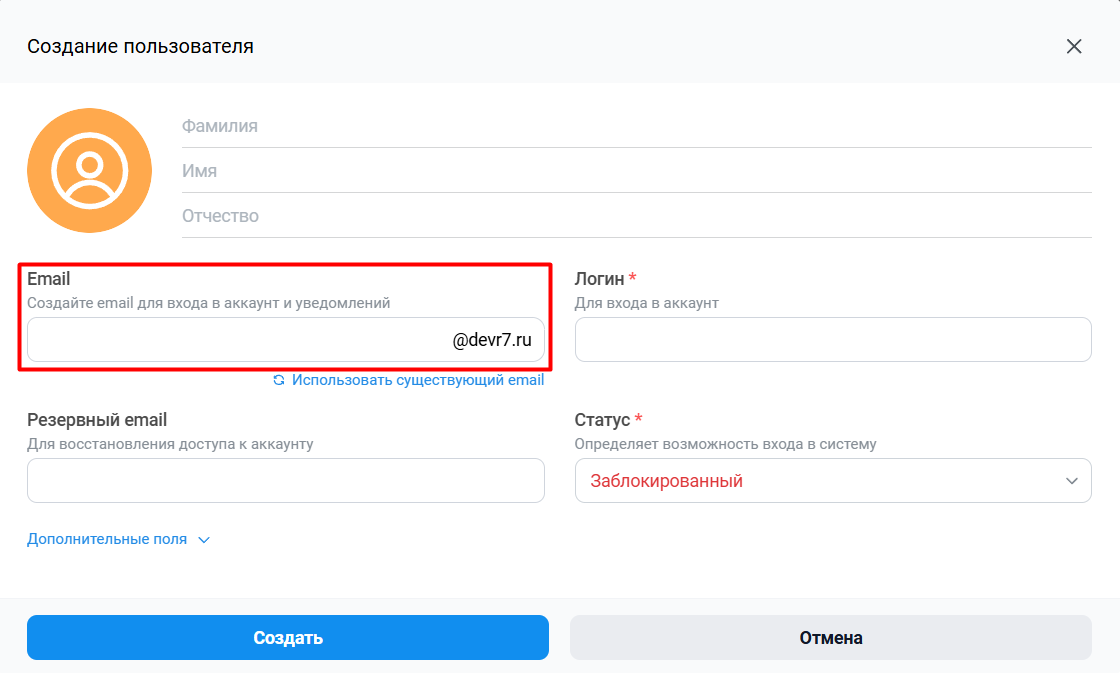1120x673 pixels.
Task: Click the Статус field label
Action: tap(603, 420)
